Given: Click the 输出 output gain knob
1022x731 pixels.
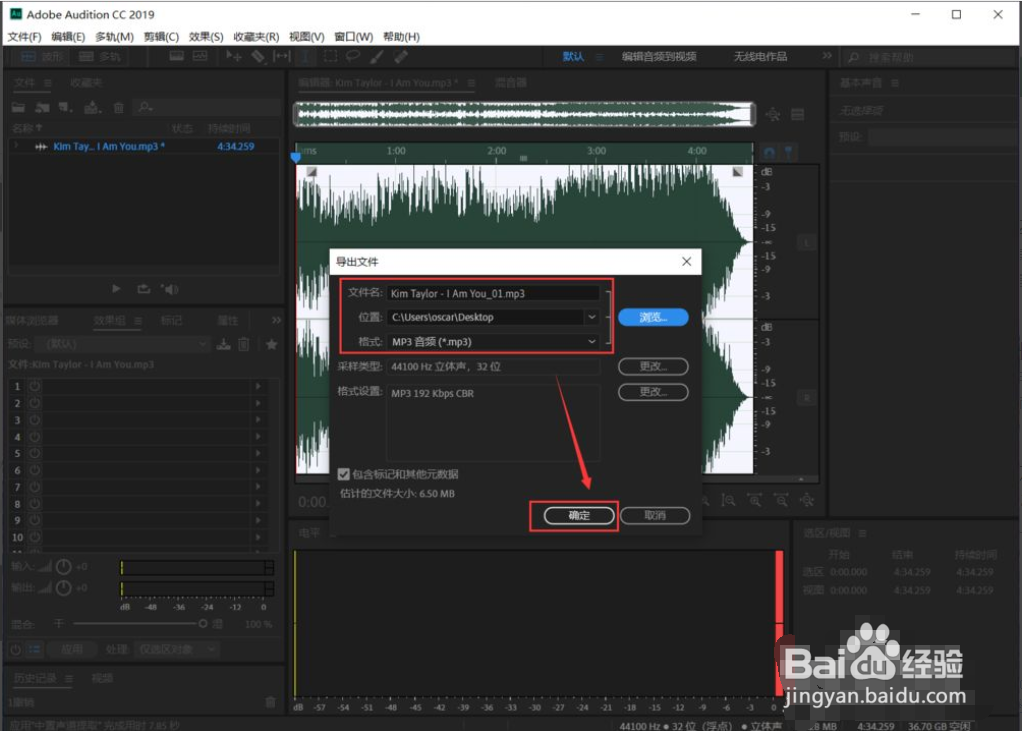Looking at the screenshot, I should point(63,588).
